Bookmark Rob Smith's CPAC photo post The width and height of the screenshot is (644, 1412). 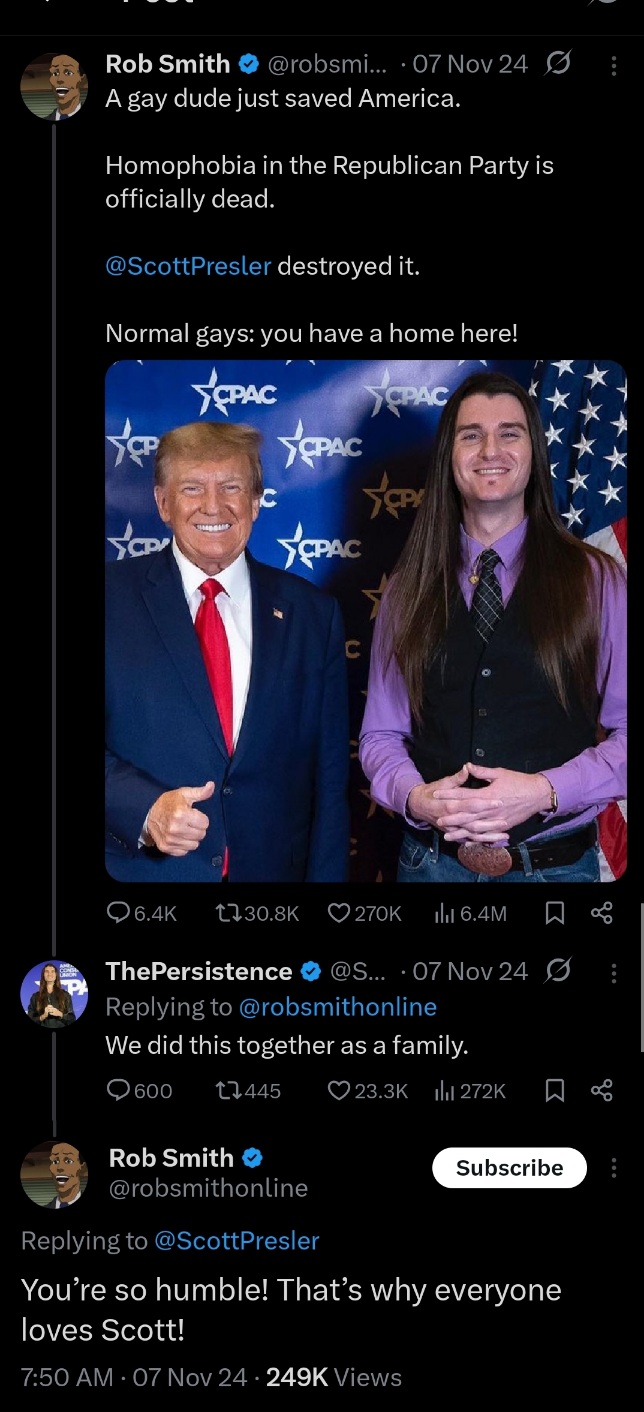click(x=556, y=913)
